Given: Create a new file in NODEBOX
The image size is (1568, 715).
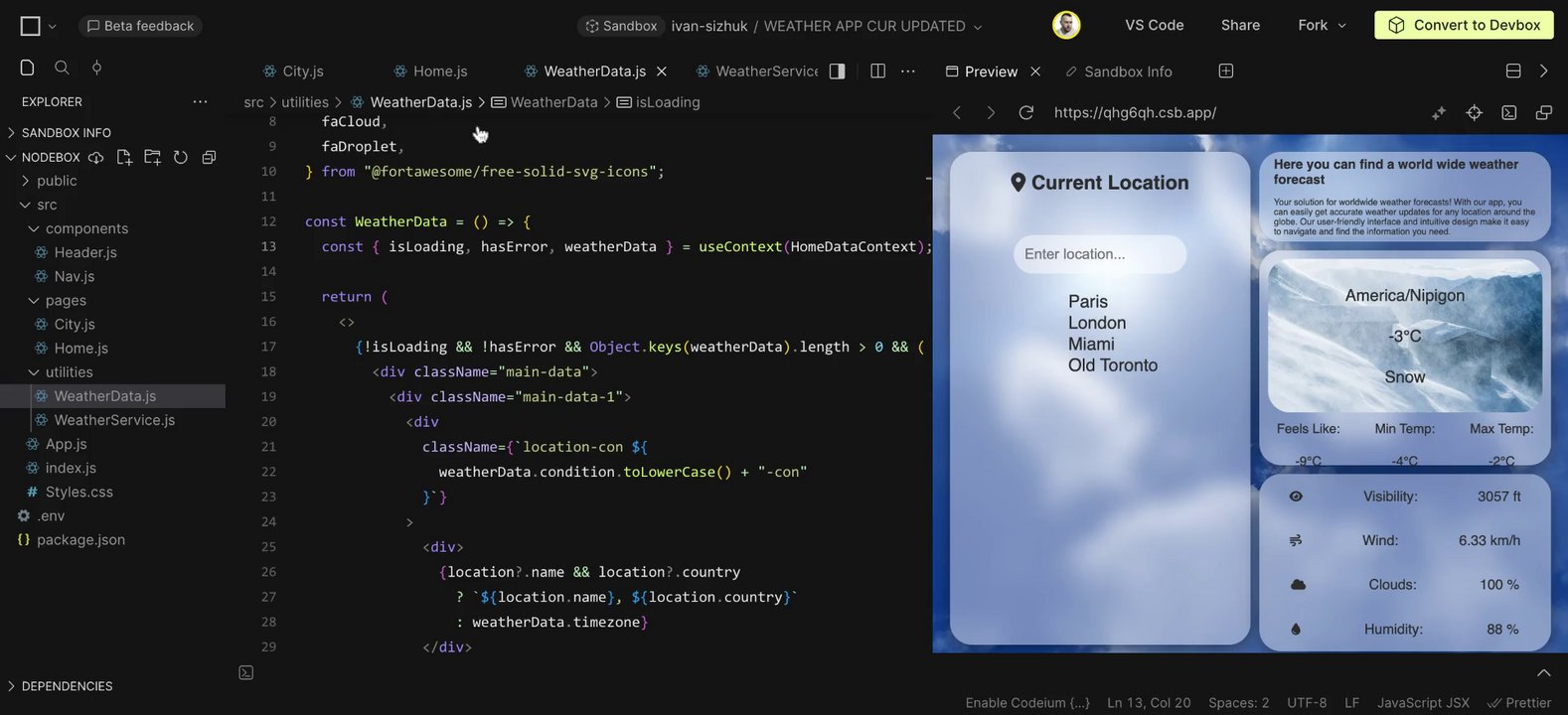Looking at the screenshot, I should pos(124,157).
